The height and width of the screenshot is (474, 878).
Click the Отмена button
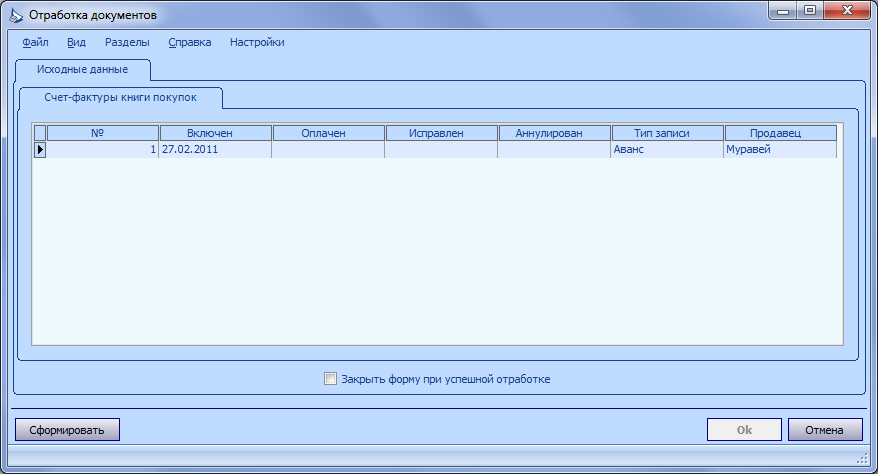[825, 430]
